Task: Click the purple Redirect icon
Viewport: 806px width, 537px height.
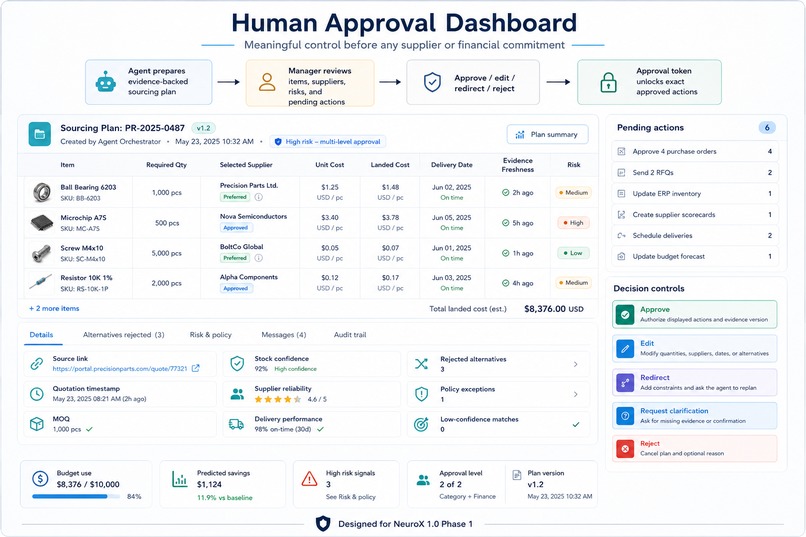Action: pyautogui.click(x=625, y=382)
